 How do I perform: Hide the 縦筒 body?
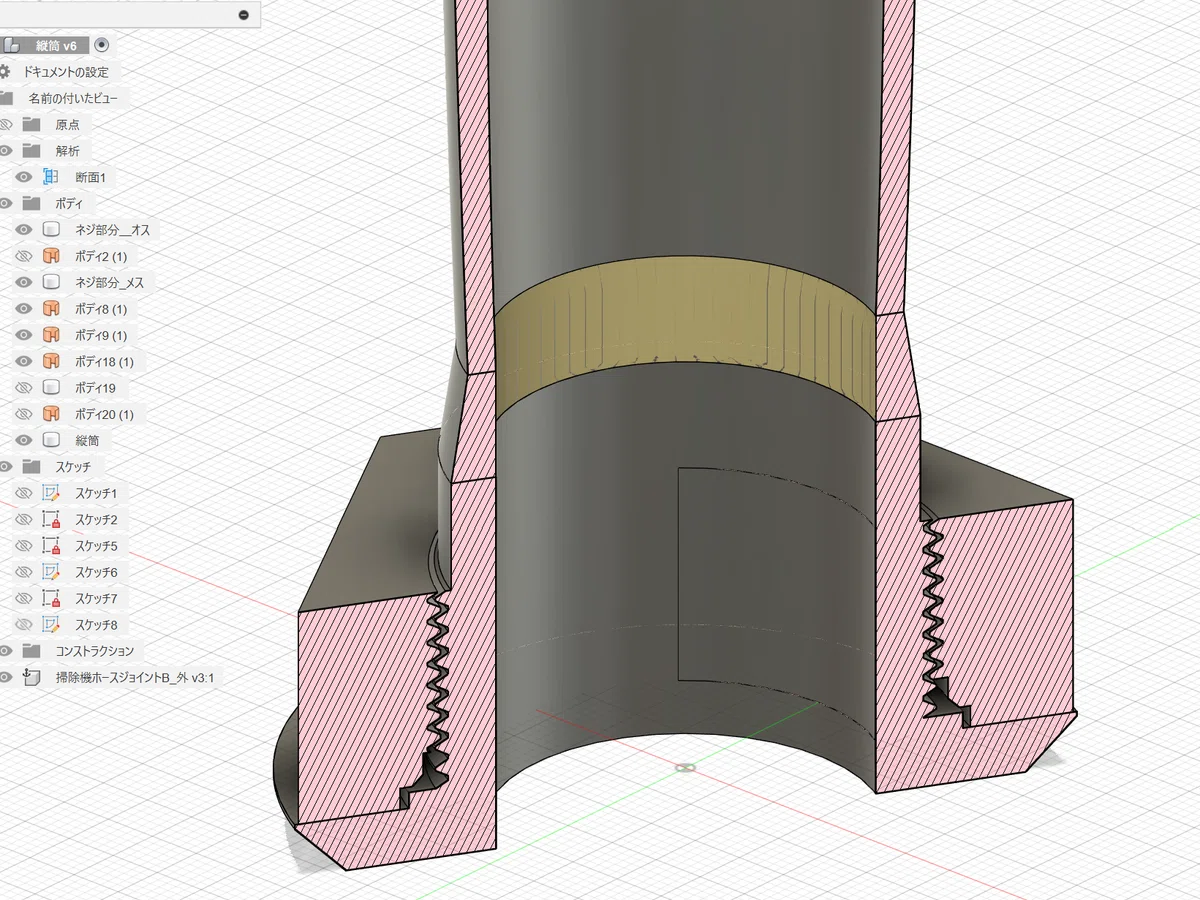pyautogui.click(x=25, y=440)
